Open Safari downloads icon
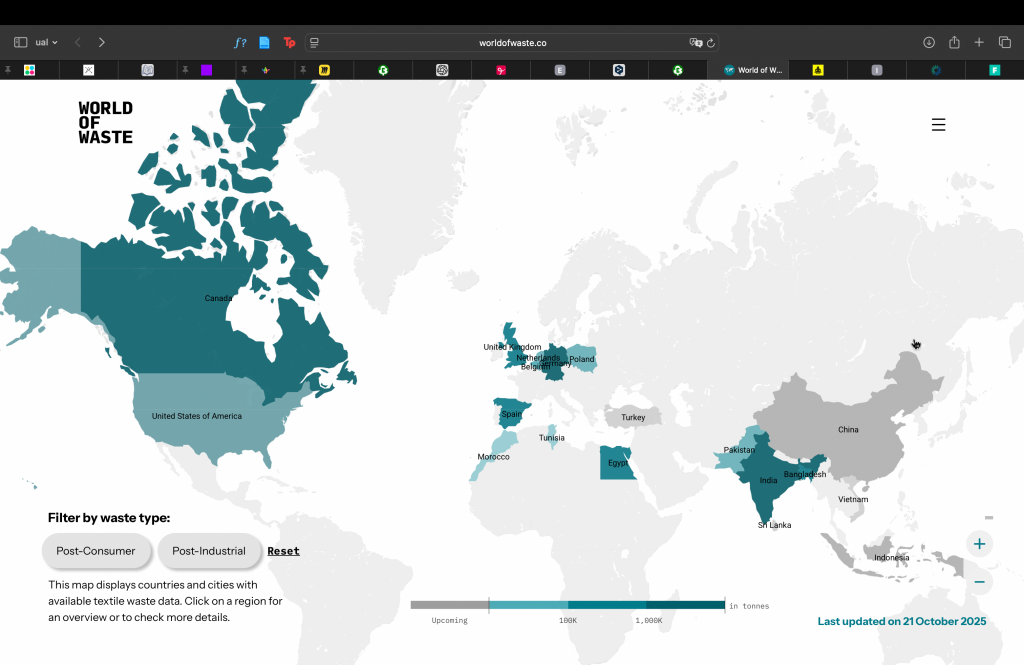The height and width of the screenshot is (665, 1024). click(928, 43)
